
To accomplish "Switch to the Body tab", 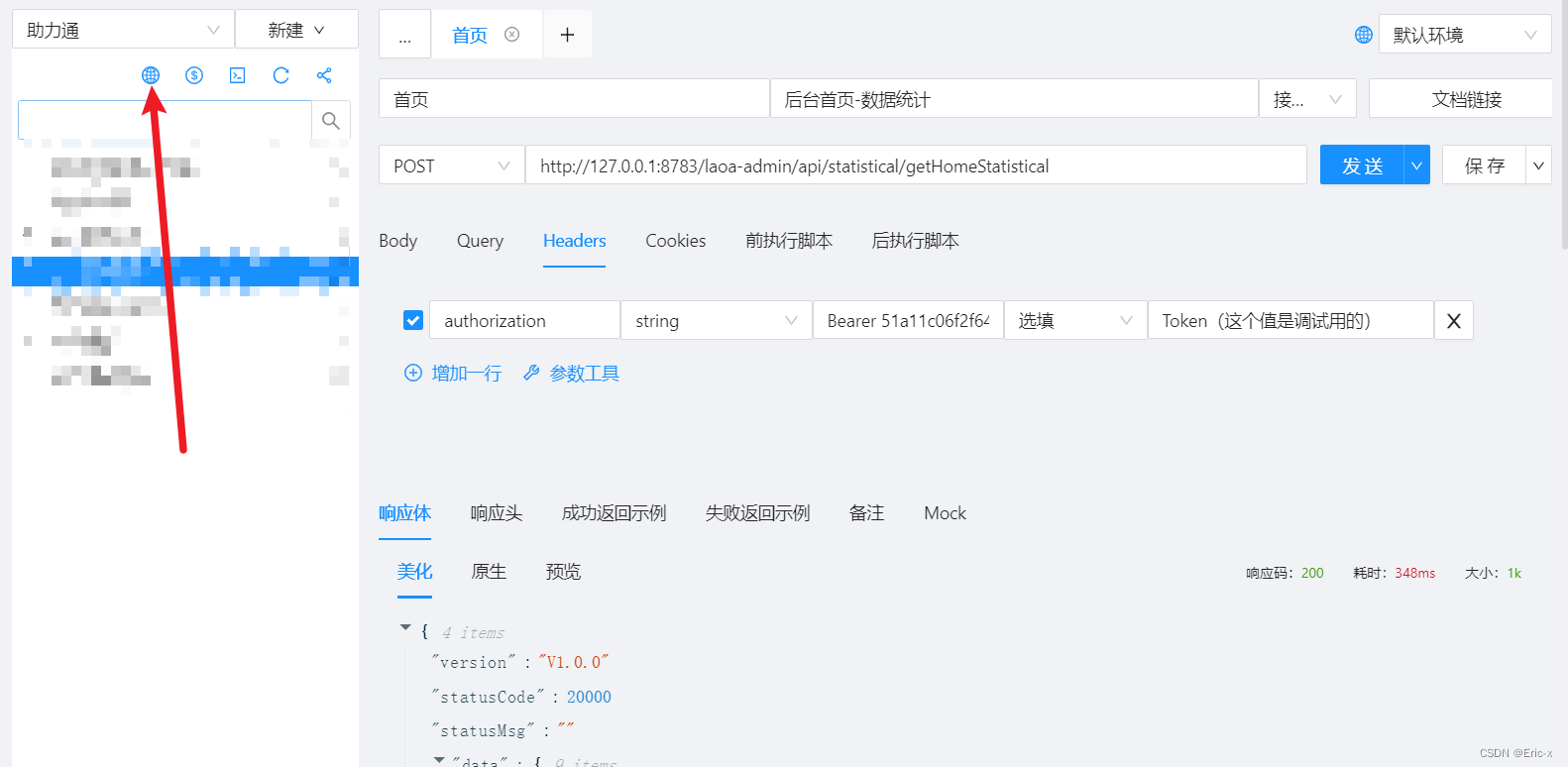I will pyautogui.click(x=398, y=241).
